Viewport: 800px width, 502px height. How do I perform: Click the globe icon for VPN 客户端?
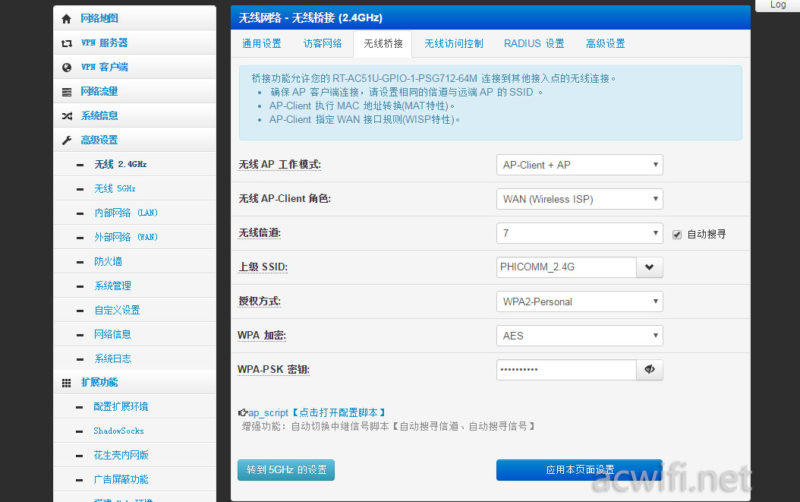(66, 67)
